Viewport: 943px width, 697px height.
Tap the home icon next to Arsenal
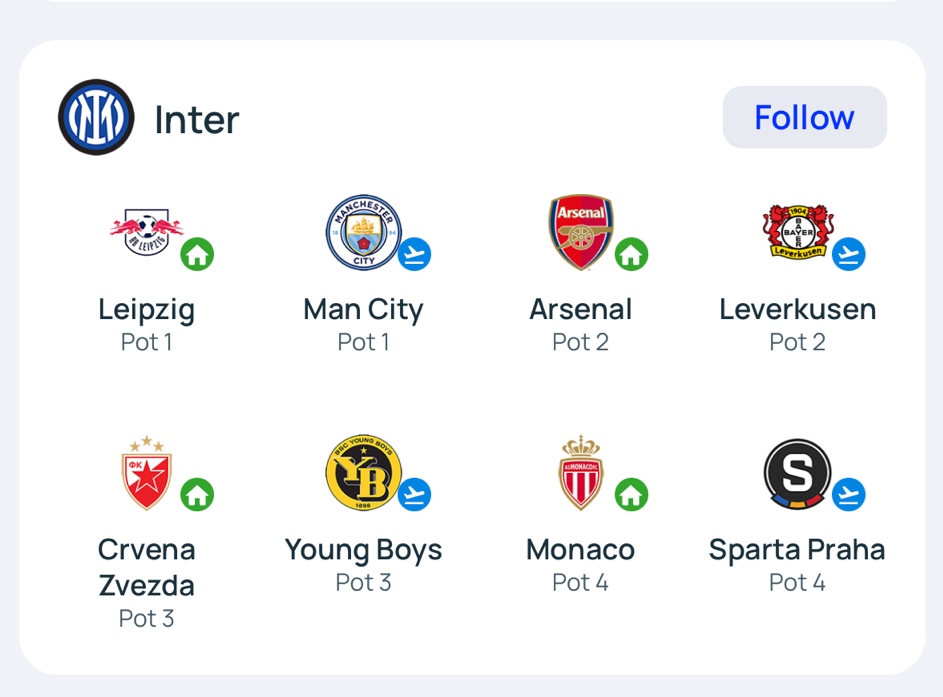click(631, 254)
